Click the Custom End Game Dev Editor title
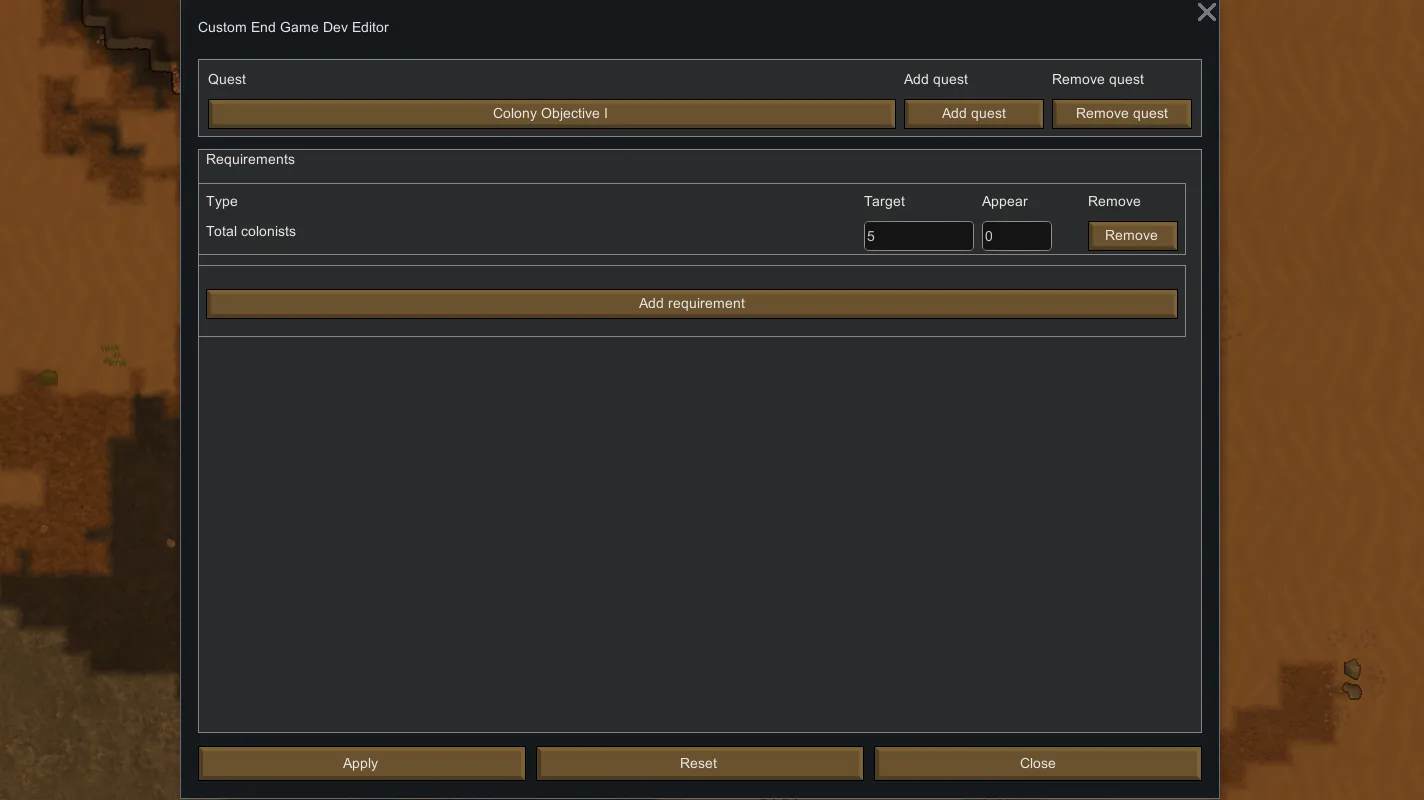Image resolution: width=1424 pixels, height=800 pixels. click(293, 27)
